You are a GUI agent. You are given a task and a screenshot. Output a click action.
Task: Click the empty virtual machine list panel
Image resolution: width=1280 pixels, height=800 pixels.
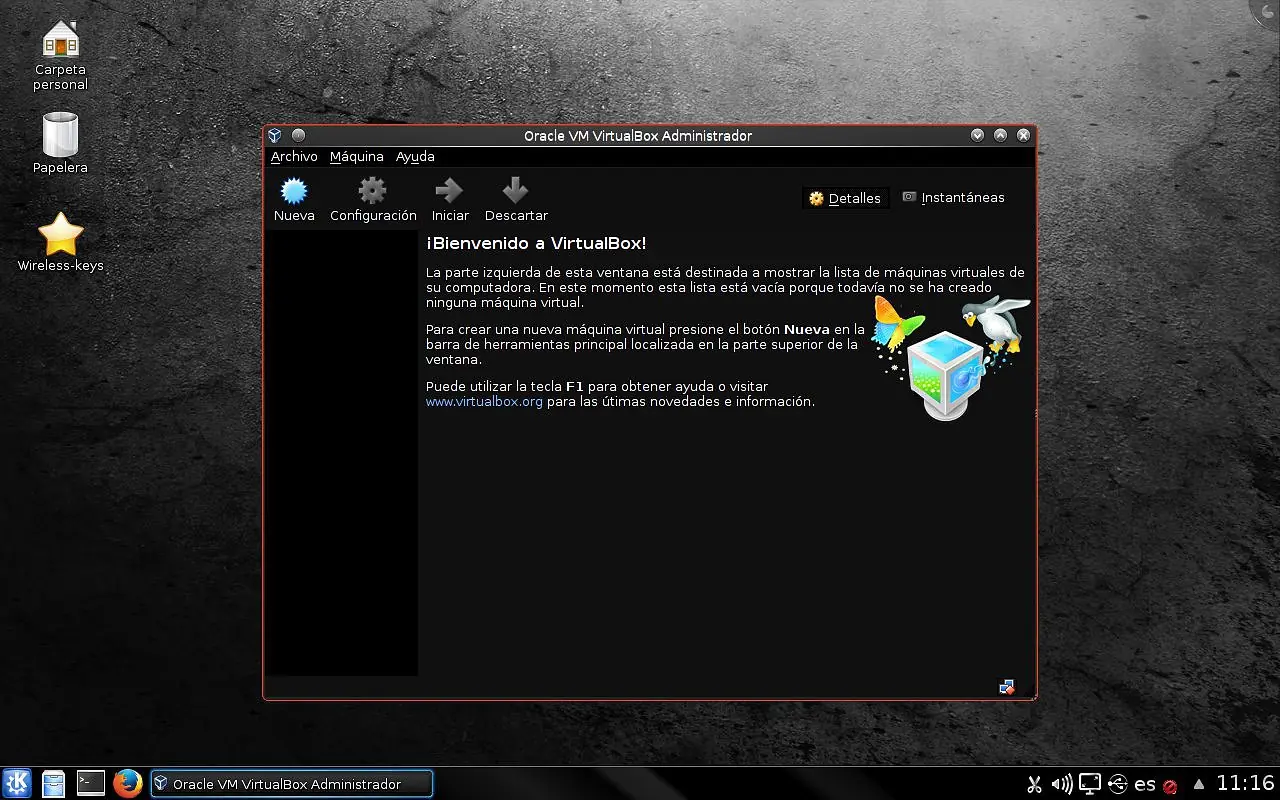point(341,453)
